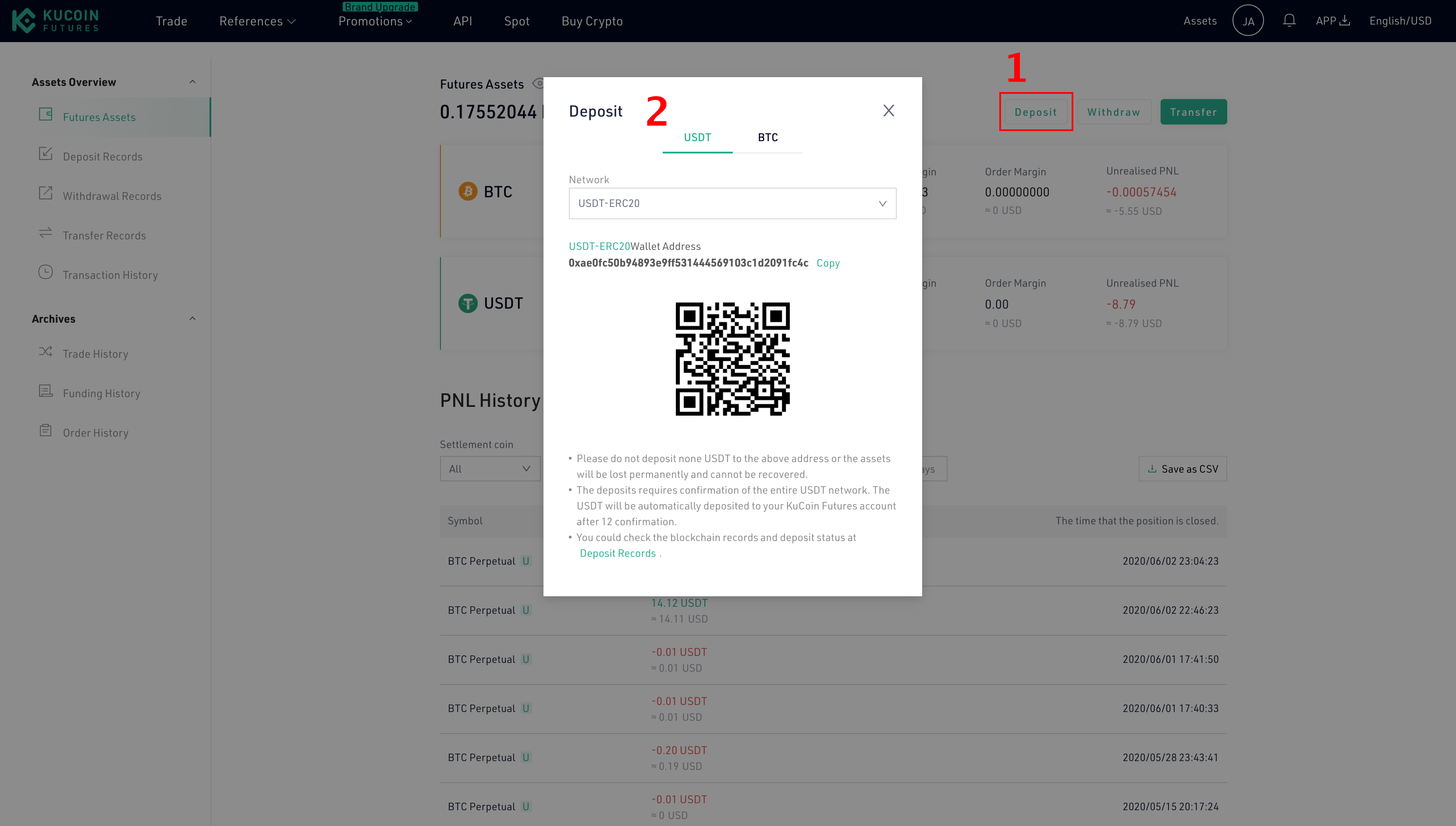
Task: Click the Trade History archives icon
Action: (45, 353)
